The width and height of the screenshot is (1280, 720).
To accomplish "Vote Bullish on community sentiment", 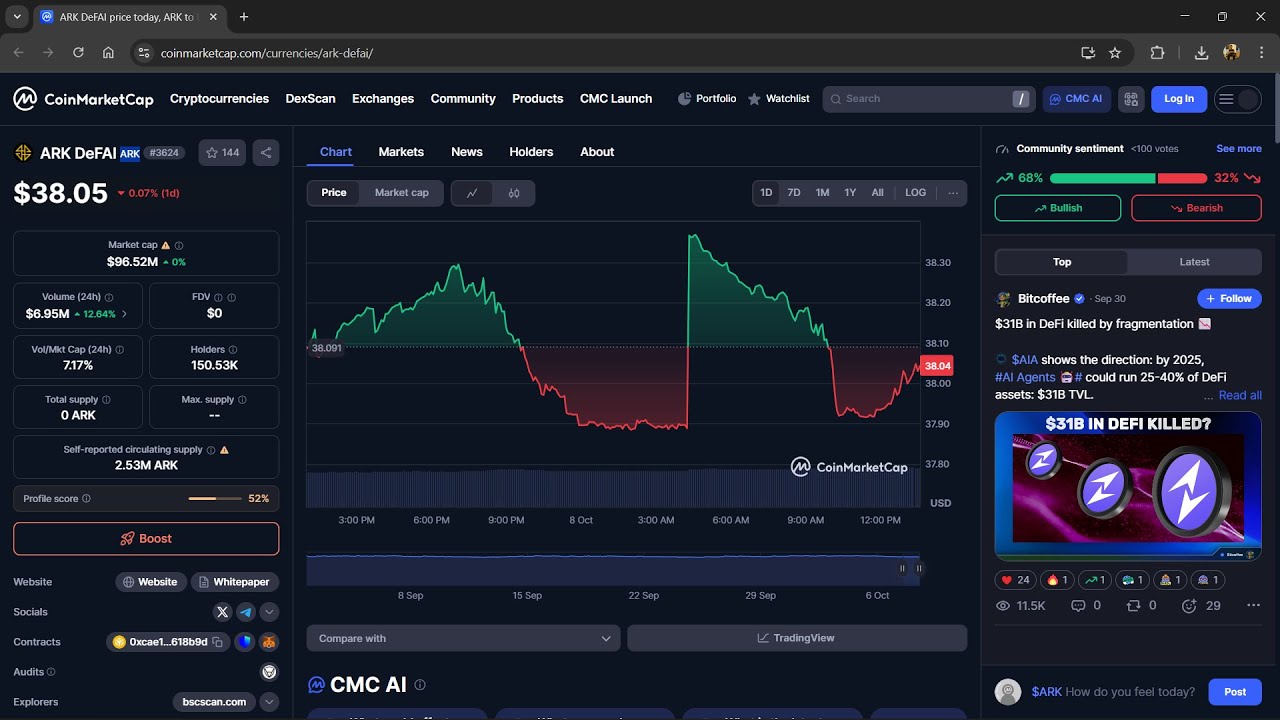I will click(1058, 208).
